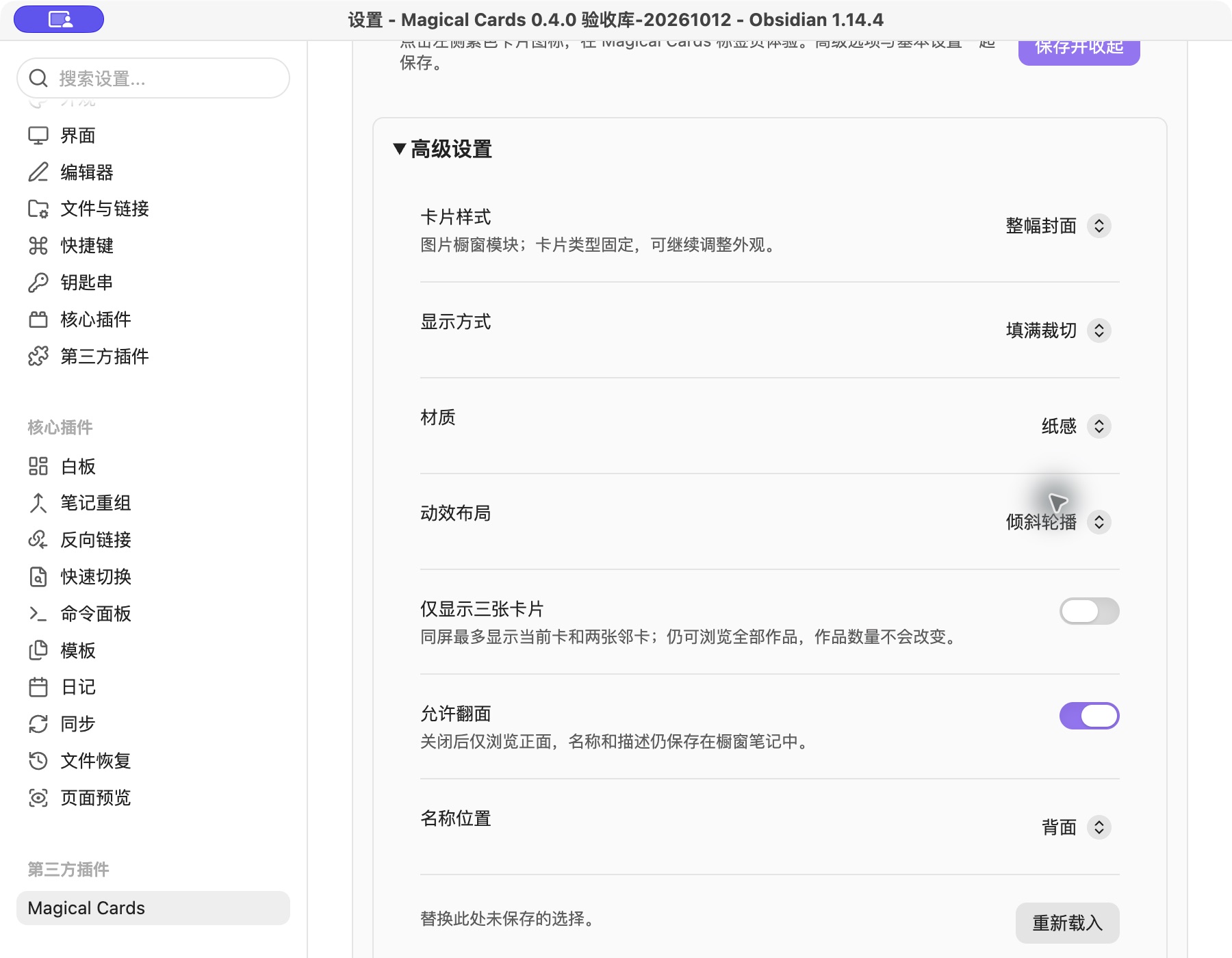Click the 快速切换 file-search icon
The height and width of the screenshot is (958, 1232).
[x=38, y=577]
